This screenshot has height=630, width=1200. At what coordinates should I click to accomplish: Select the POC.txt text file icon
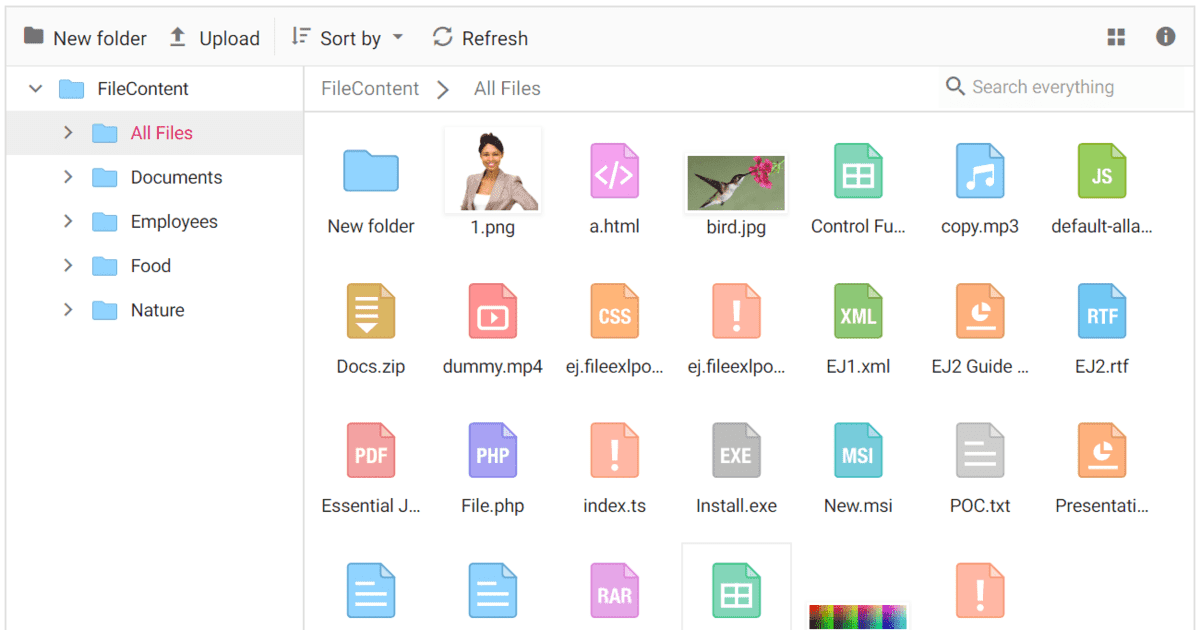[x=980, y=451]
